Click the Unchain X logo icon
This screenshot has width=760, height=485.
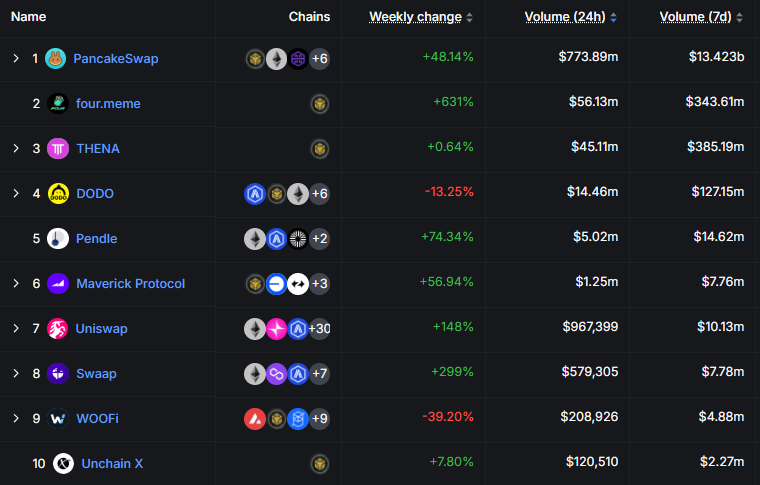click(63, 464)
